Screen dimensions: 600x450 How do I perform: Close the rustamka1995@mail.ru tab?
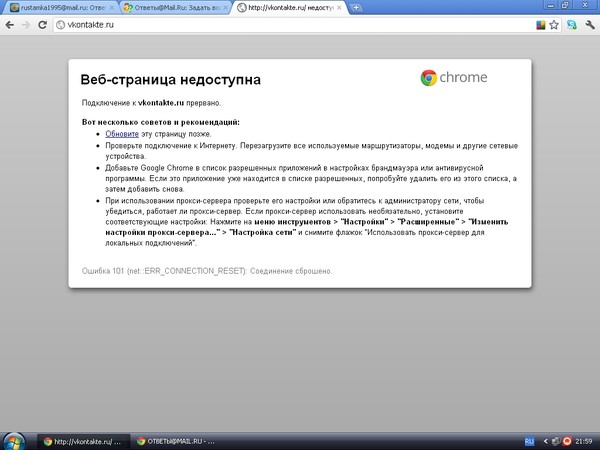(112, 8)
